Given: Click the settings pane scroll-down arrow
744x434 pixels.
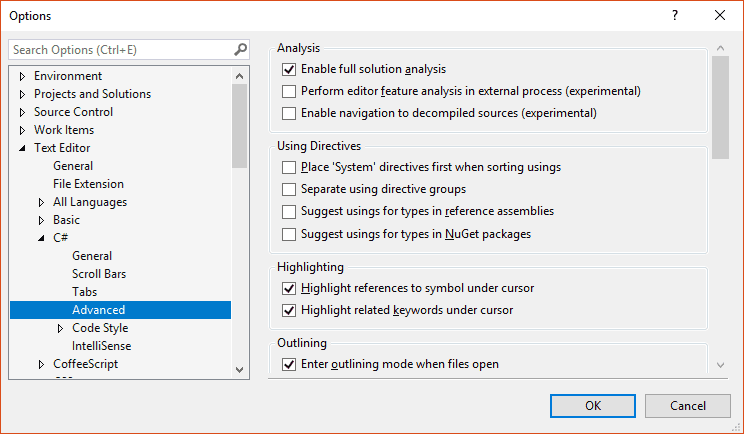Looking at the screenshot, I should [x=720, y=365].
